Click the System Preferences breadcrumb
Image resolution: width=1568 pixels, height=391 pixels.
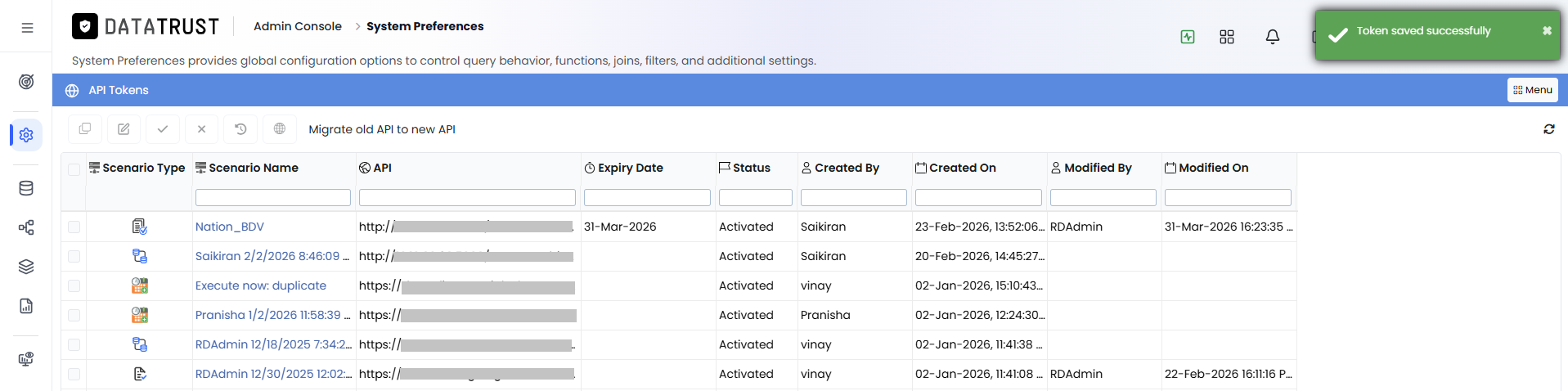425,26
